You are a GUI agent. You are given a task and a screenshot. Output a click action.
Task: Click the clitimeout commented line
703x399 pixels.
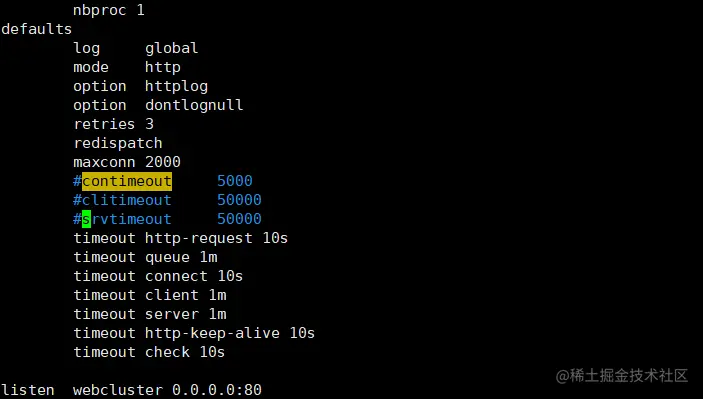[x=167, y=200]
